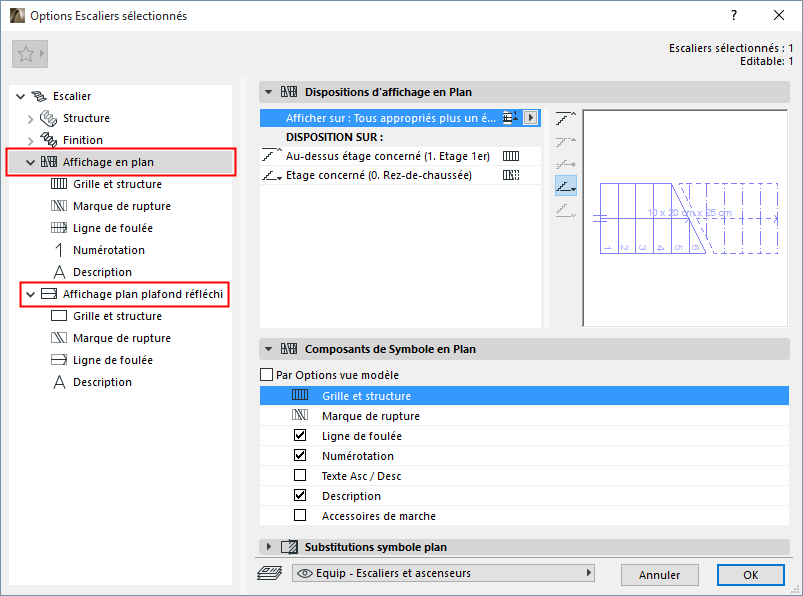This screenshot has width=803, height=596.
Task: Select Grille et structure under plafond réfléchi
Action: coord(117,316)
